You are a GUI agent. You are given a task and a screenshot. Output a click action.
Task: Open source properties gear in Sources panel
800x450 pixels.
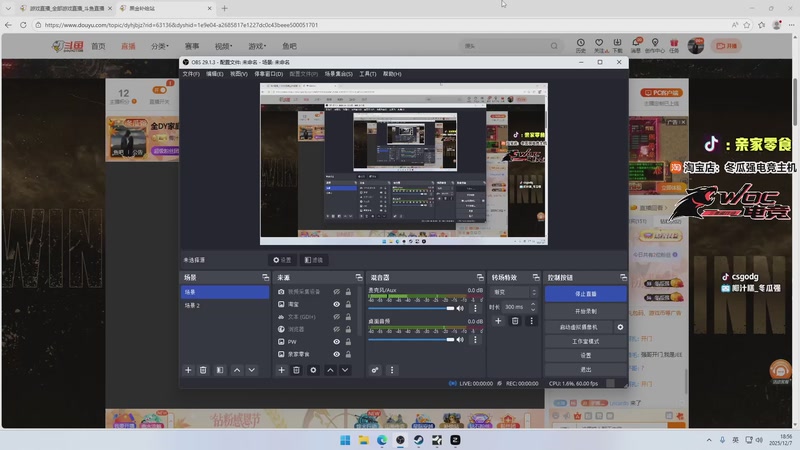pos(313,370)
